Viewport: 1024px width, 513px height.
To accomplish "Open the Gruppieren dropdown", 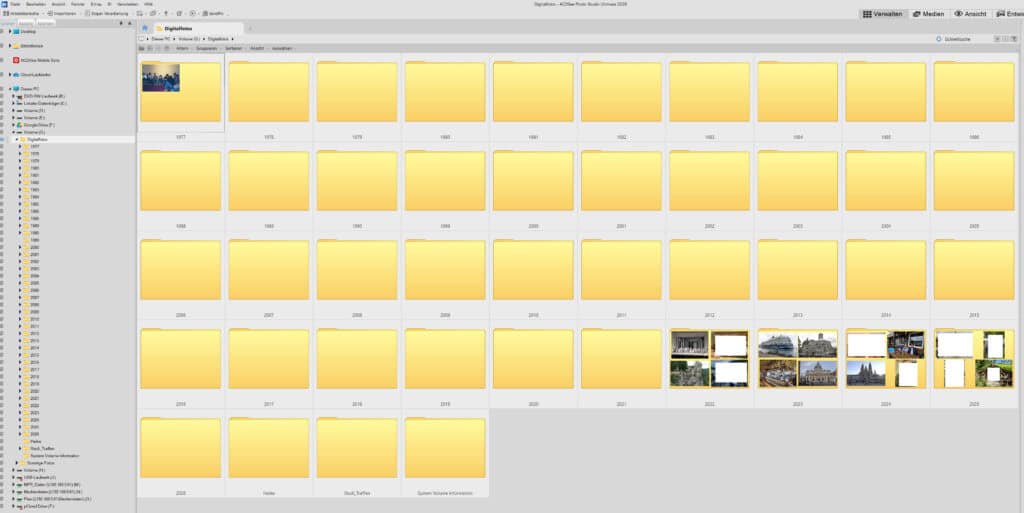I will click(x=206, y=48).
